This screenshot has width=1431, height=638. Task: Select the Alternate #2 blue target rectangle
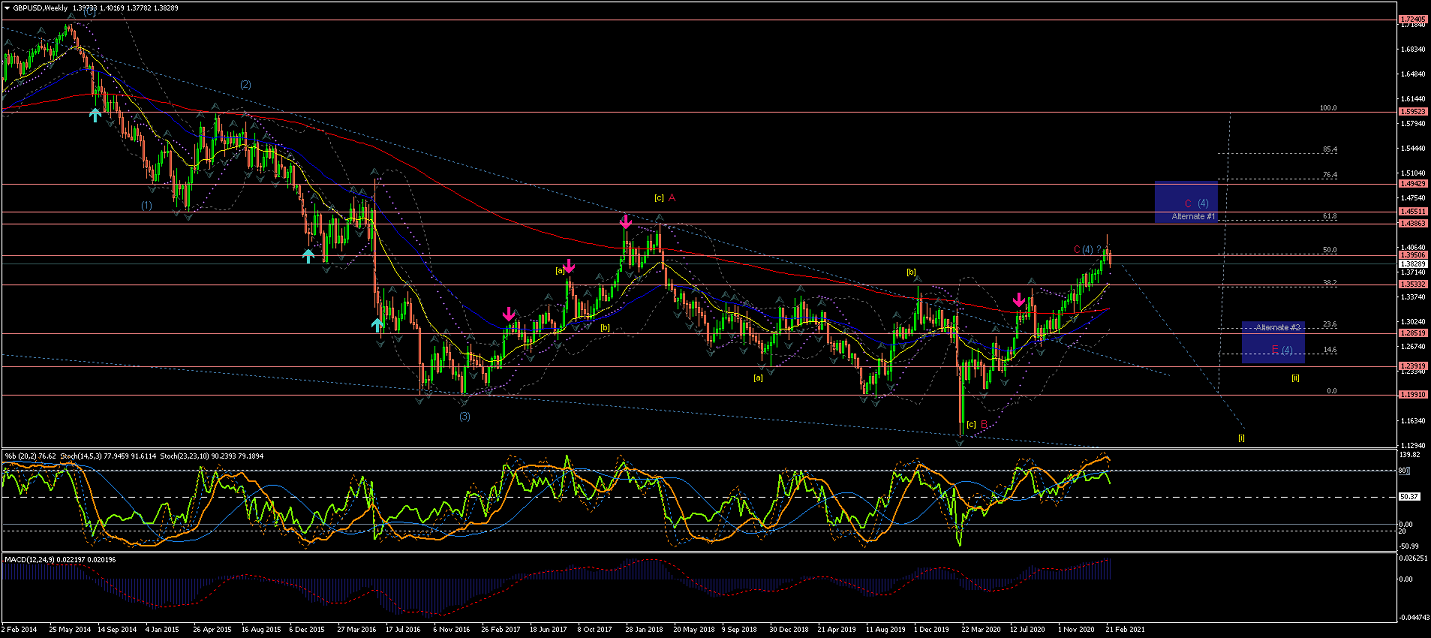tap(1273, 342)
